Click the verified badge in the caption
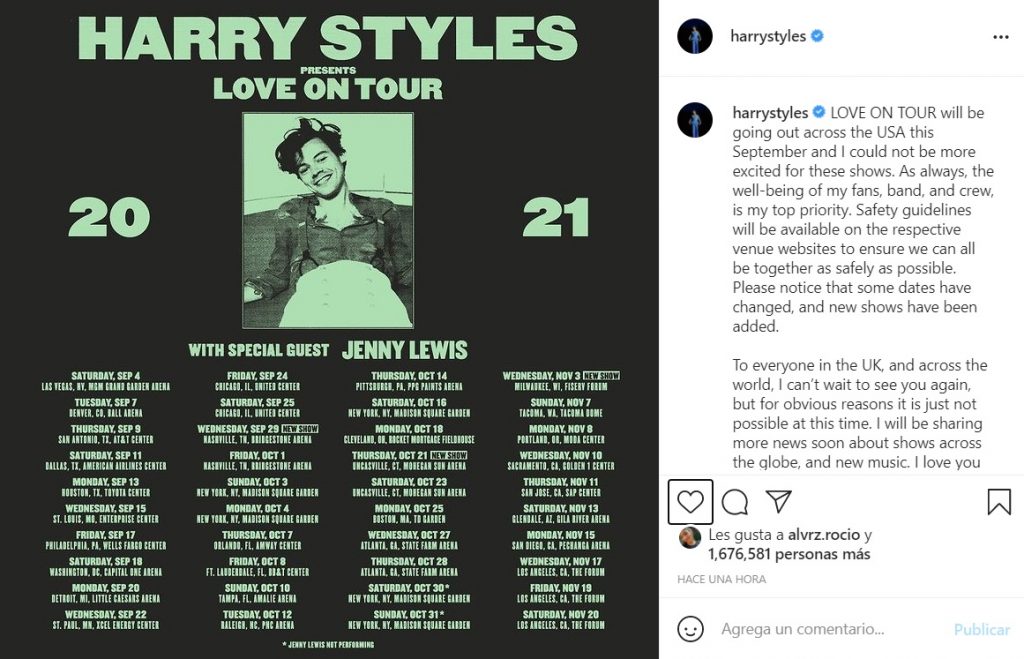 [x=819, y=113]
